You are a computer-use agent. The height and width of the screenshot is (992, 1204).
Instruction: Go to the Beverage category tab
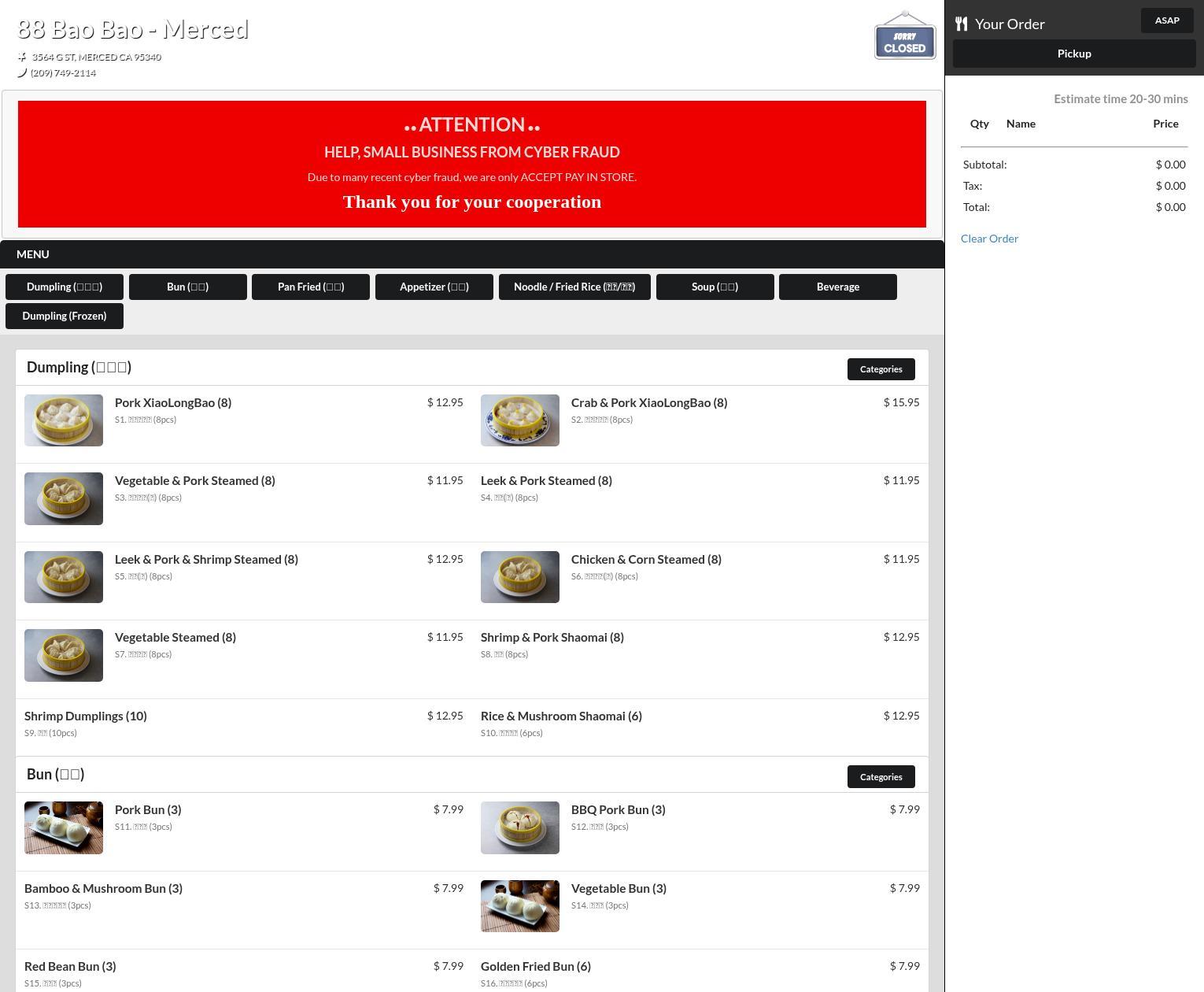[x=837, y=287]
